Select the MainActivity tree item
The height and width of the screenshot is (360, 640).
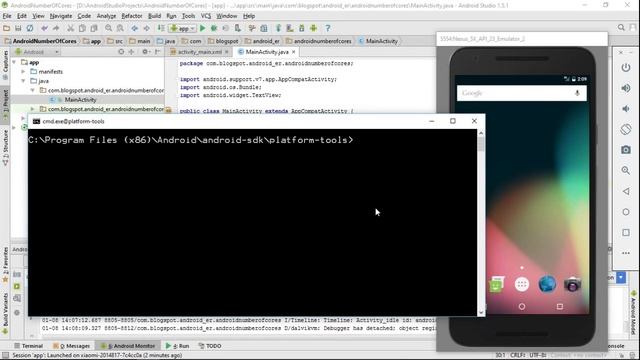coord(80,100)
